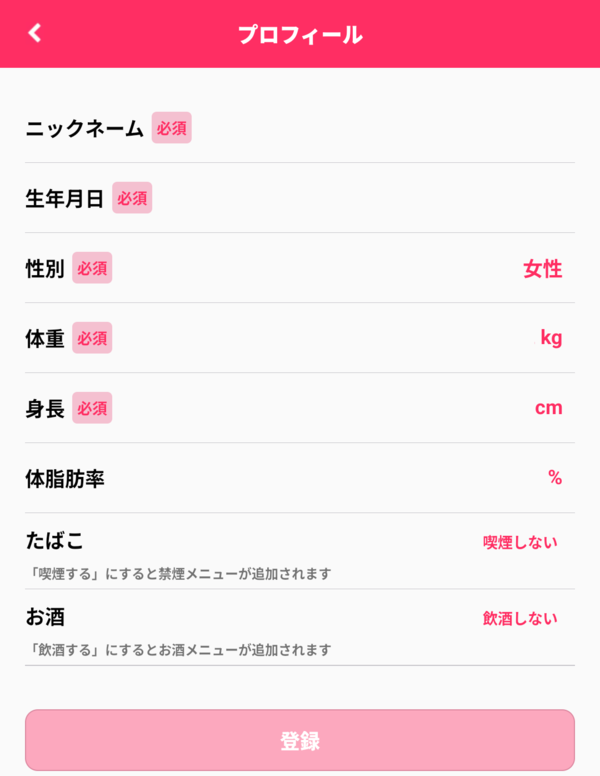Viewport: 600px width, 776px height.
Task: Open the 性別 selector showing 女性
Action: [300, 268]
